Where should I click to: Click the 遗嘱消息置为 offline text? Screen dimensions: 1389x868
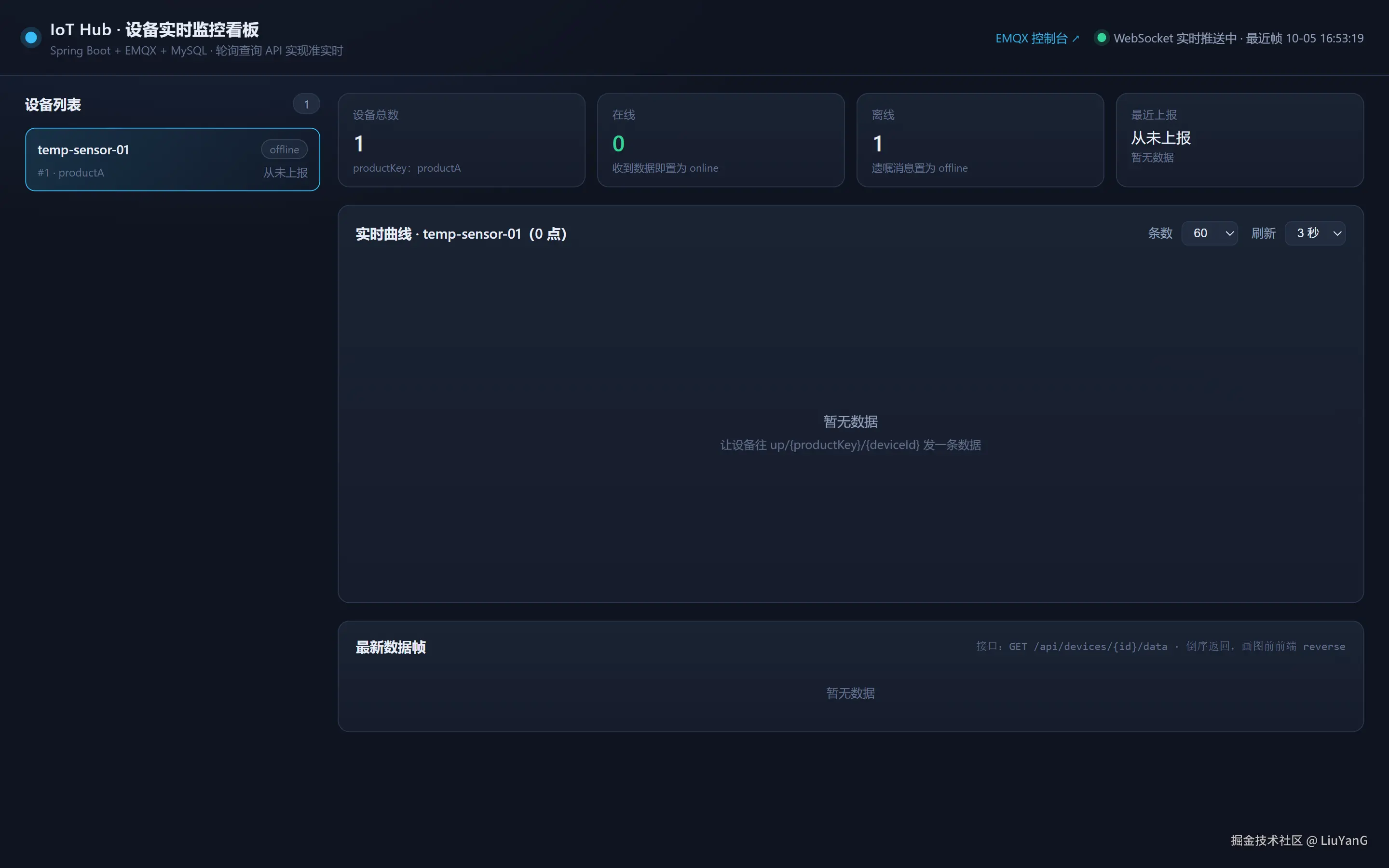click(919, 168)
